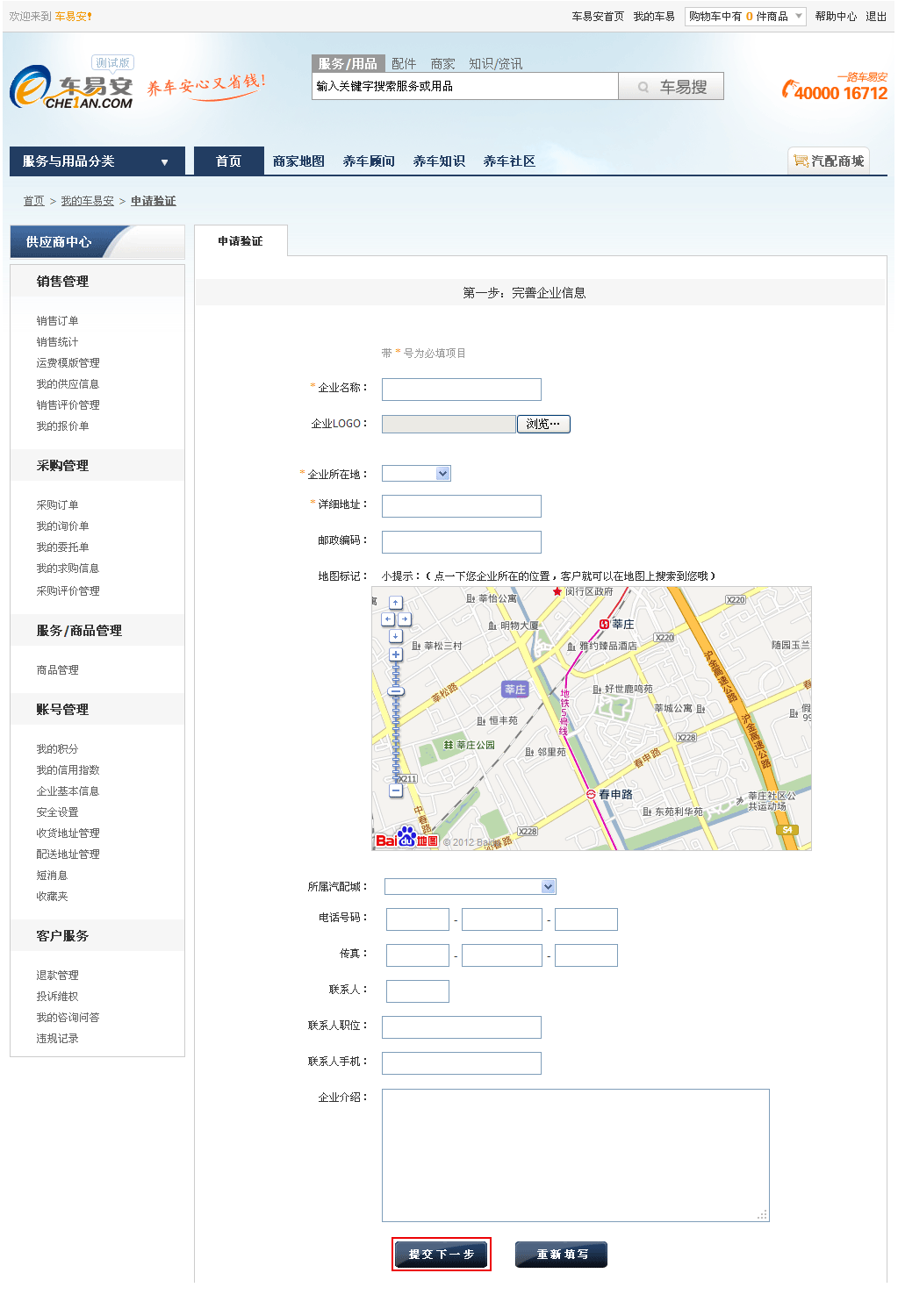Select the 配件 search tab

(x=404, y=63)
